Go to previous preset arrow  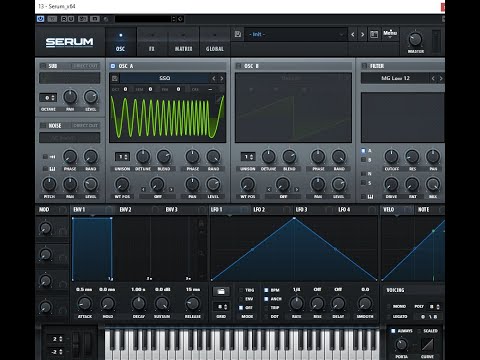[353, 34]
